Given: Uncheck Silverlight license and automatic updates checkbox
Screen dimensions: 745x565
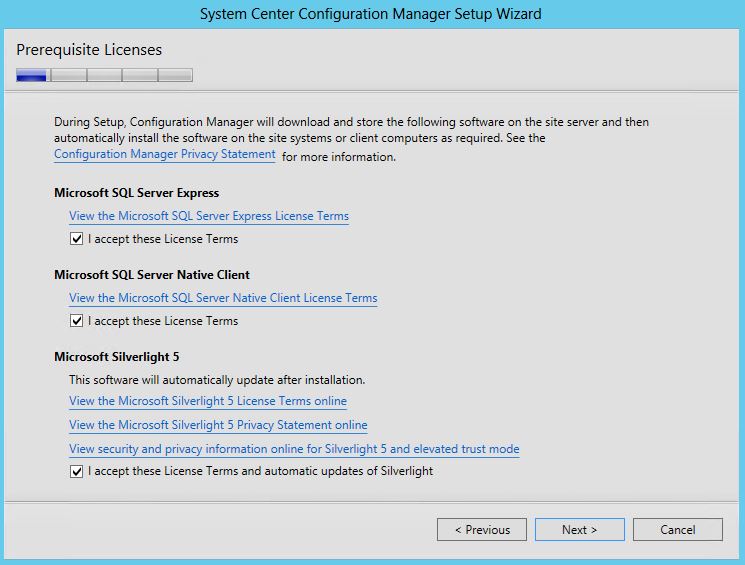Looking at the screenshot, I should (76, 471).
